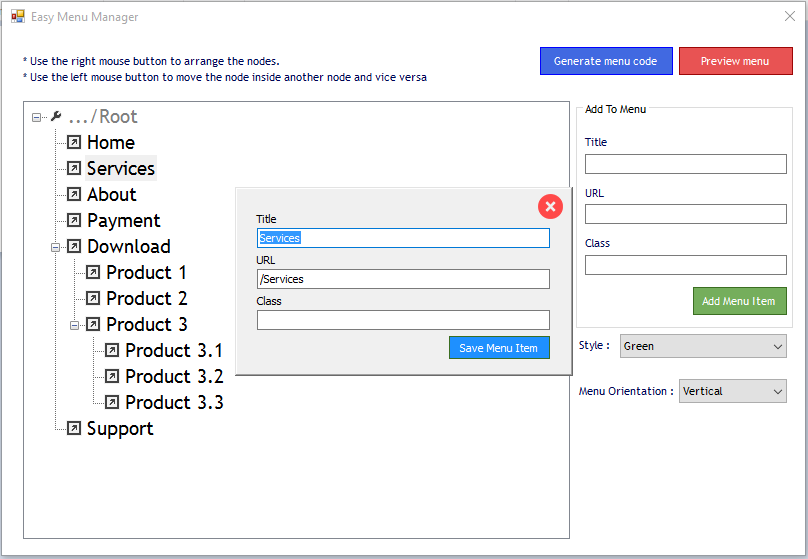Collapse the Root tree node

click(x=36, y=117)
